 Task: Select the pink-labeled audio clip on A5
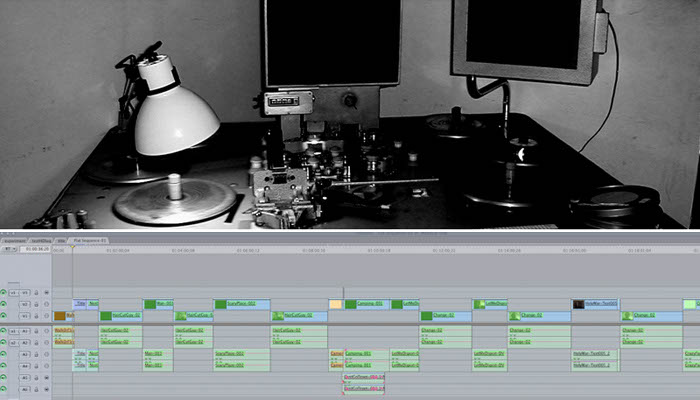tap(364, 378)
